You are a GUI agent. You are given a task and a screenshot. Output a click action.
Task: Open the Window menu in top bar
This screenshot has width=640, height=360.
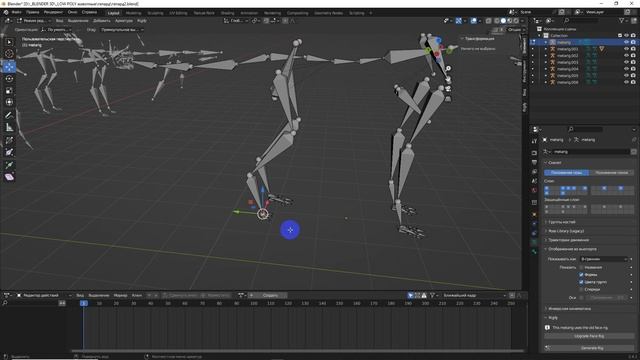(x=72, y=12)
